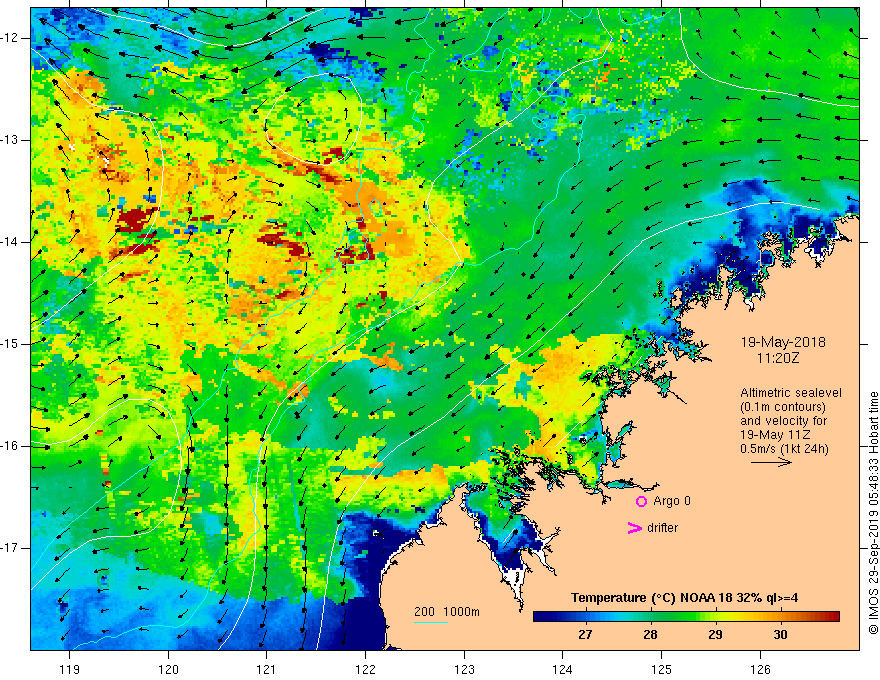Click the latitude axis label "-14"
The height and width of the screenshot is (680, 880).
[10, 242]
